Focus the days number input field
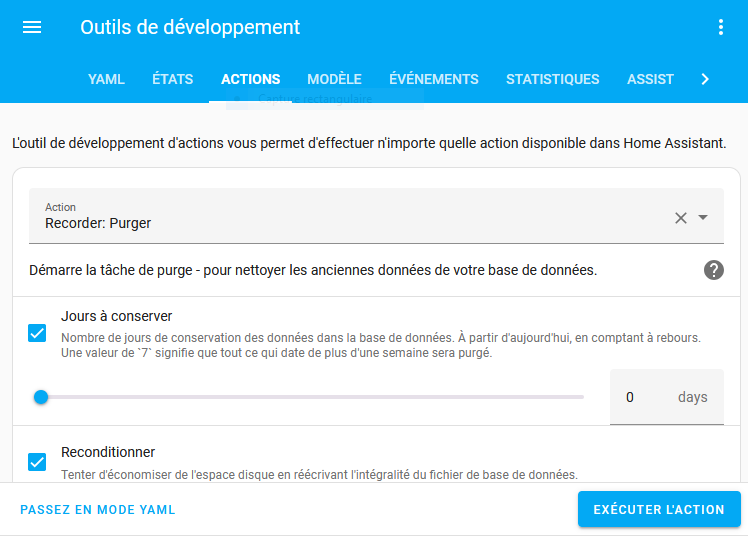 tap(640, 397)
